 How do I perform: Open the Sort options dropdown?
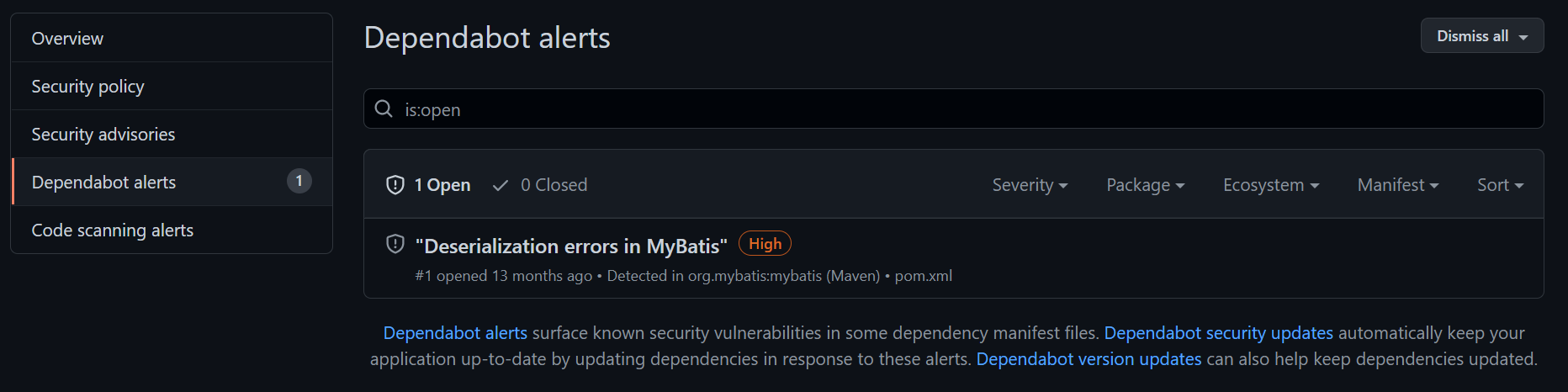click(x=1500, y=185)
